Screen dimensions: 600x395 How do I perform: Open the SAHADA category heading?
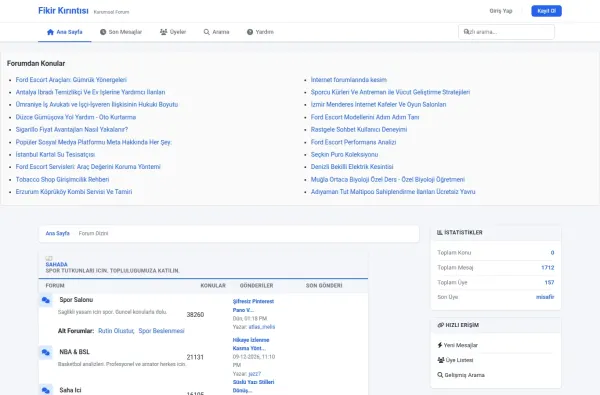(57, 264)
